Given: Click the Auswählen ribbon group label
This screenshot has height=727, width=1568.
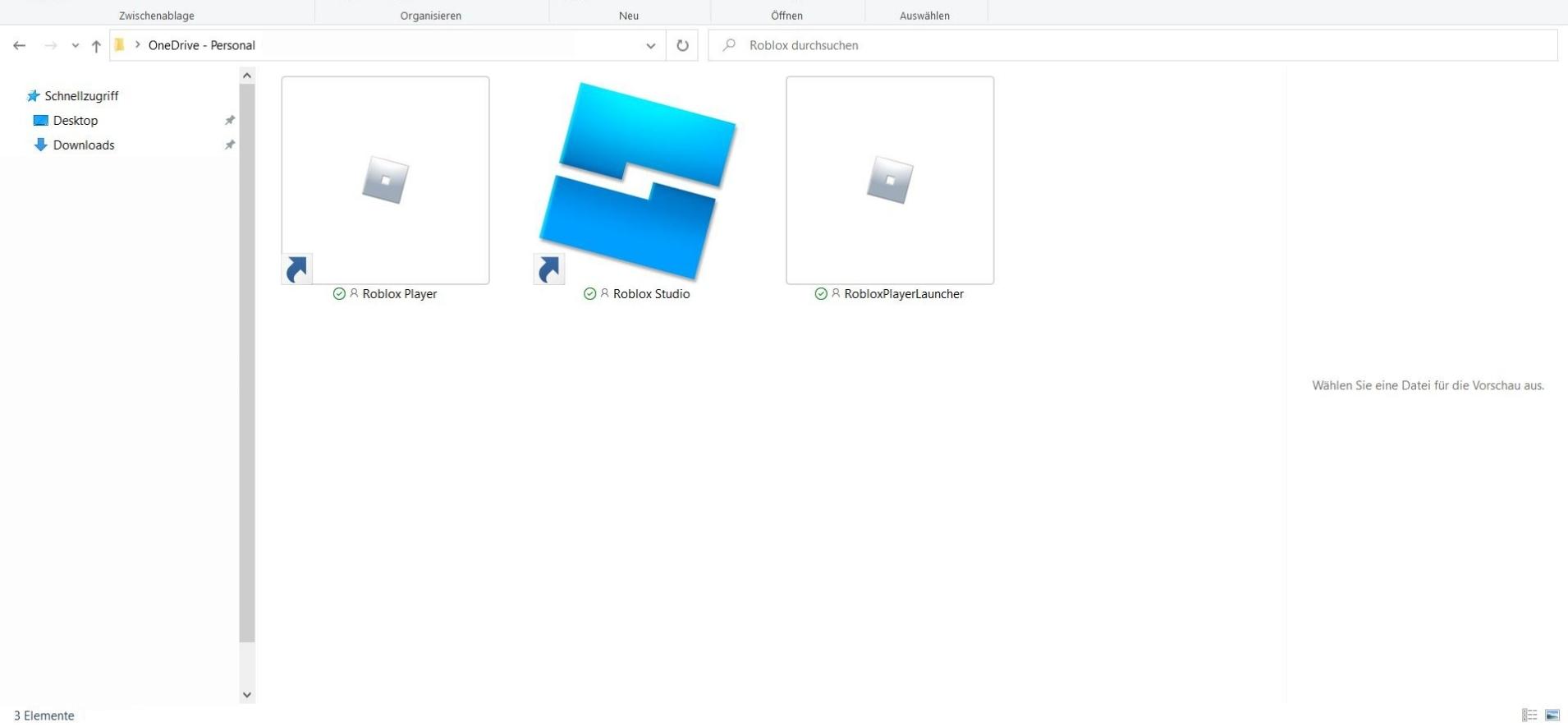Looking at the screenshot, I should 924,16.
